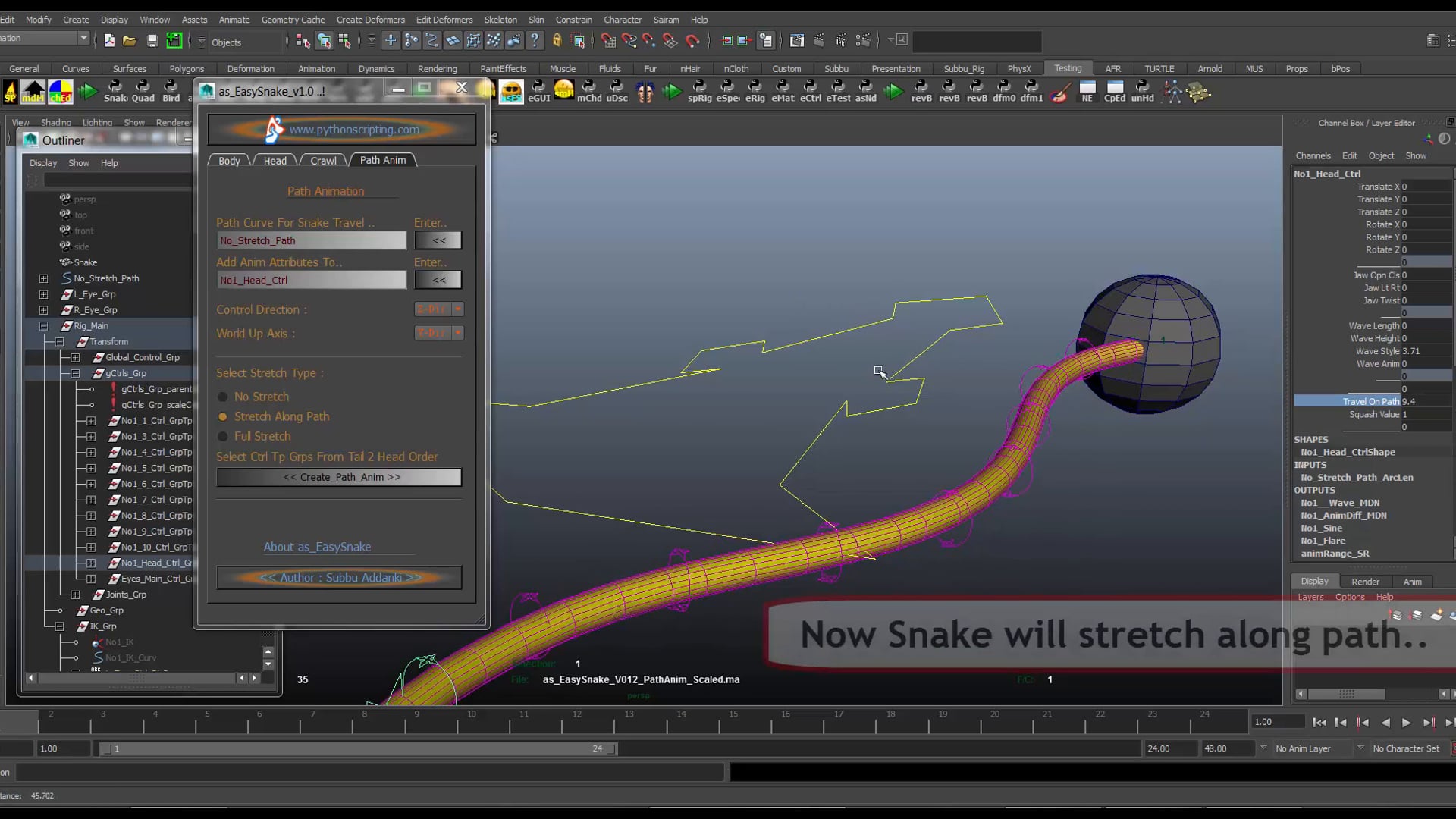The width and height of the screenshot is (1456, 819).
Task: Select the Stretch Along Path radio button
Action: tap(223, 416)
